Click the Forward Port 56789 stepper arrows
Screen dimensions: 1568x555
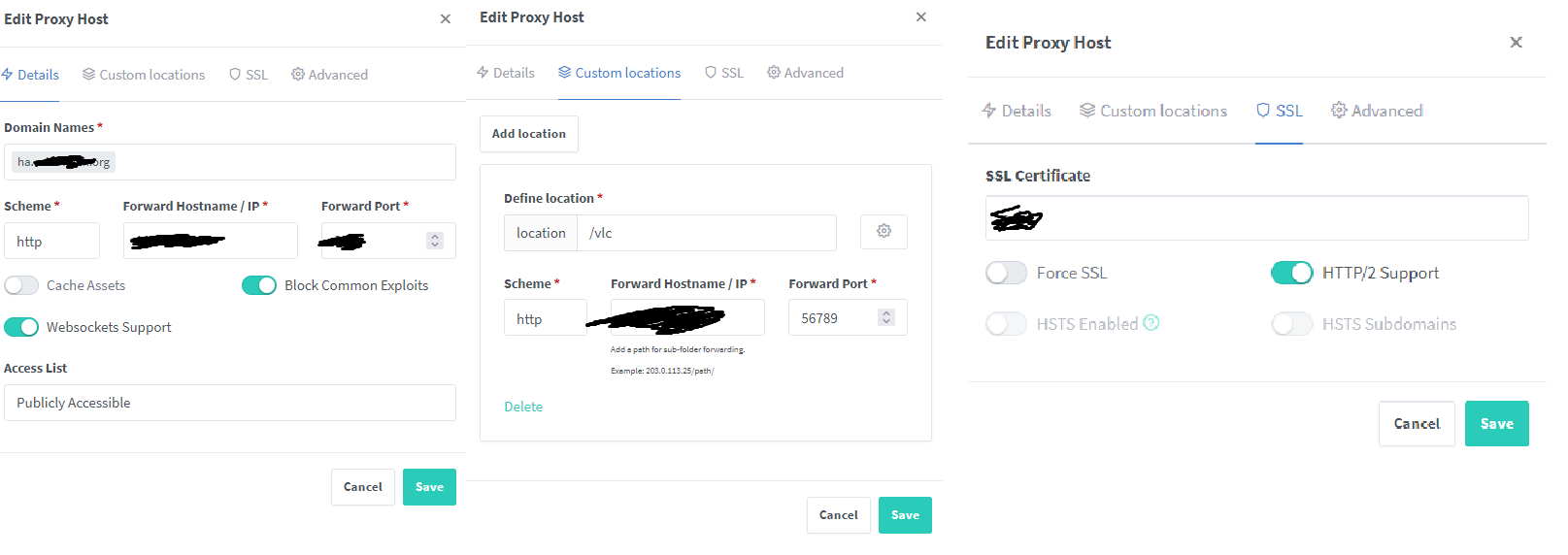click(x=886, y=317)
